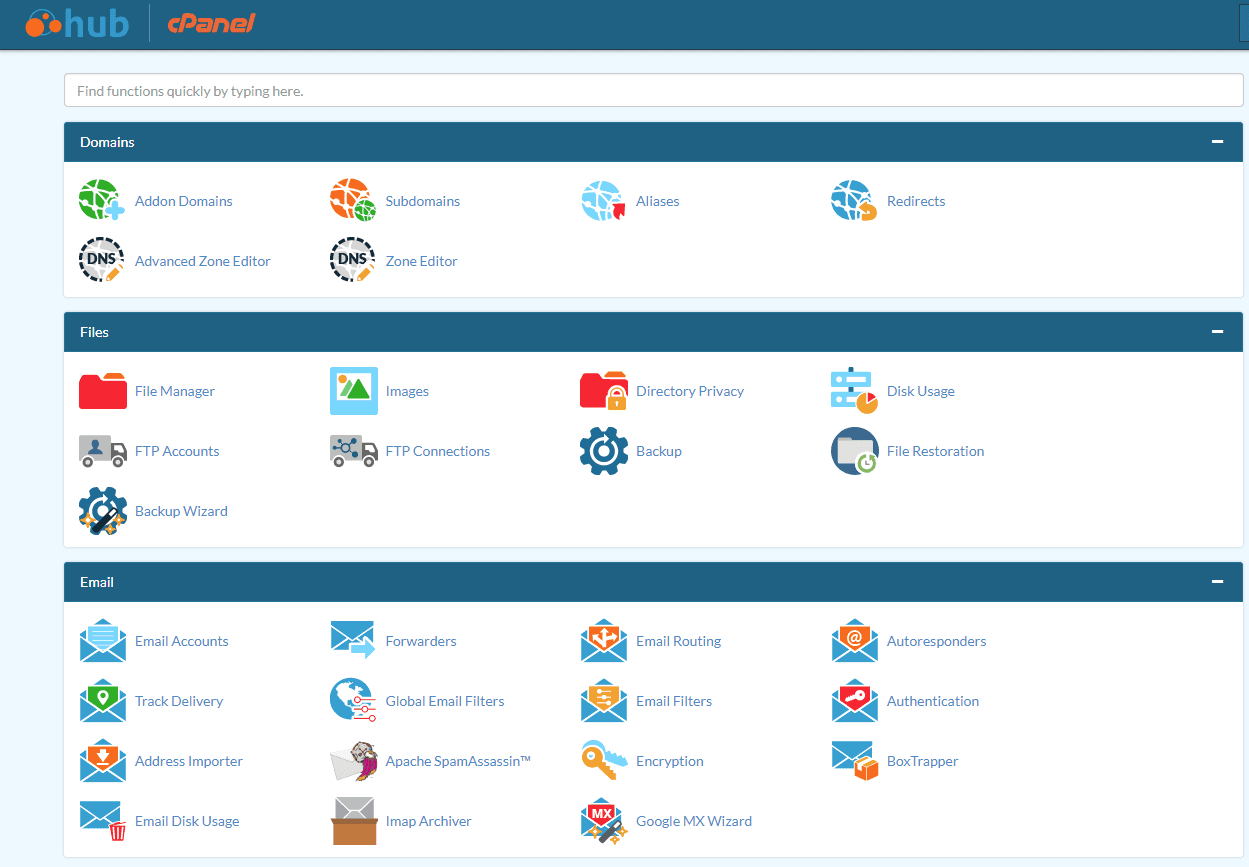The image size is (1249, 867).
Task: Click the Subdomains icon
Action: coord(352,199)
